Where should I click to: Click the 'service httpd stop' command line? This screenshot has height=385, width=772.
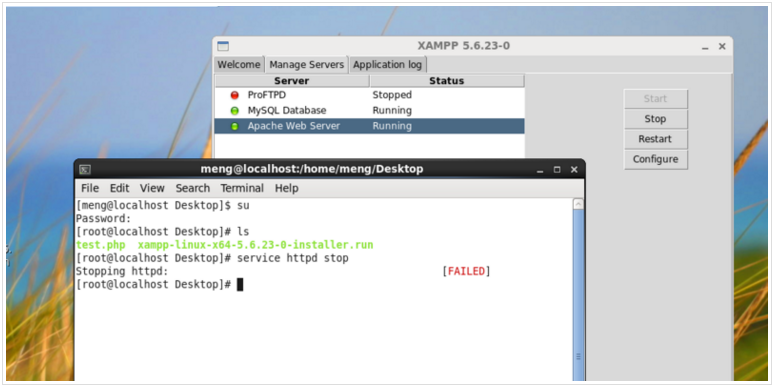(293, 258)
